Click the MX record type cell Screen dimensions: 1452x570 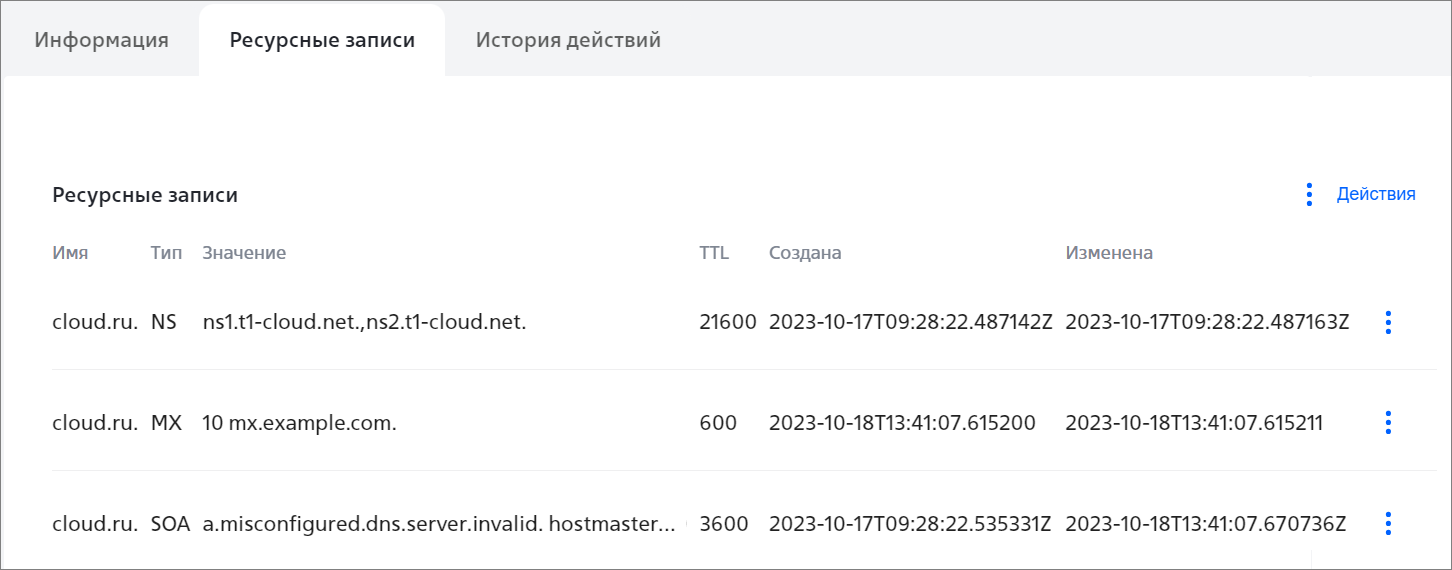pyautogui.click(x=166, y=423)
